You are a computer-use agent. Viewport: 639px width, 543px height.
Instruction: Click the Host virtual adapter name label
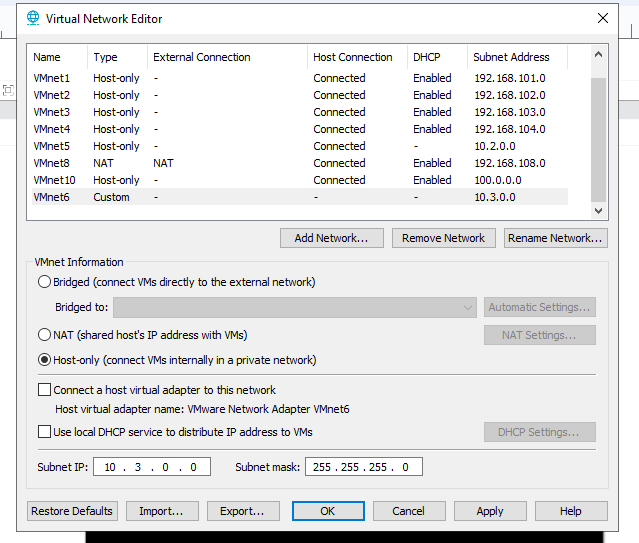point(202,409)
